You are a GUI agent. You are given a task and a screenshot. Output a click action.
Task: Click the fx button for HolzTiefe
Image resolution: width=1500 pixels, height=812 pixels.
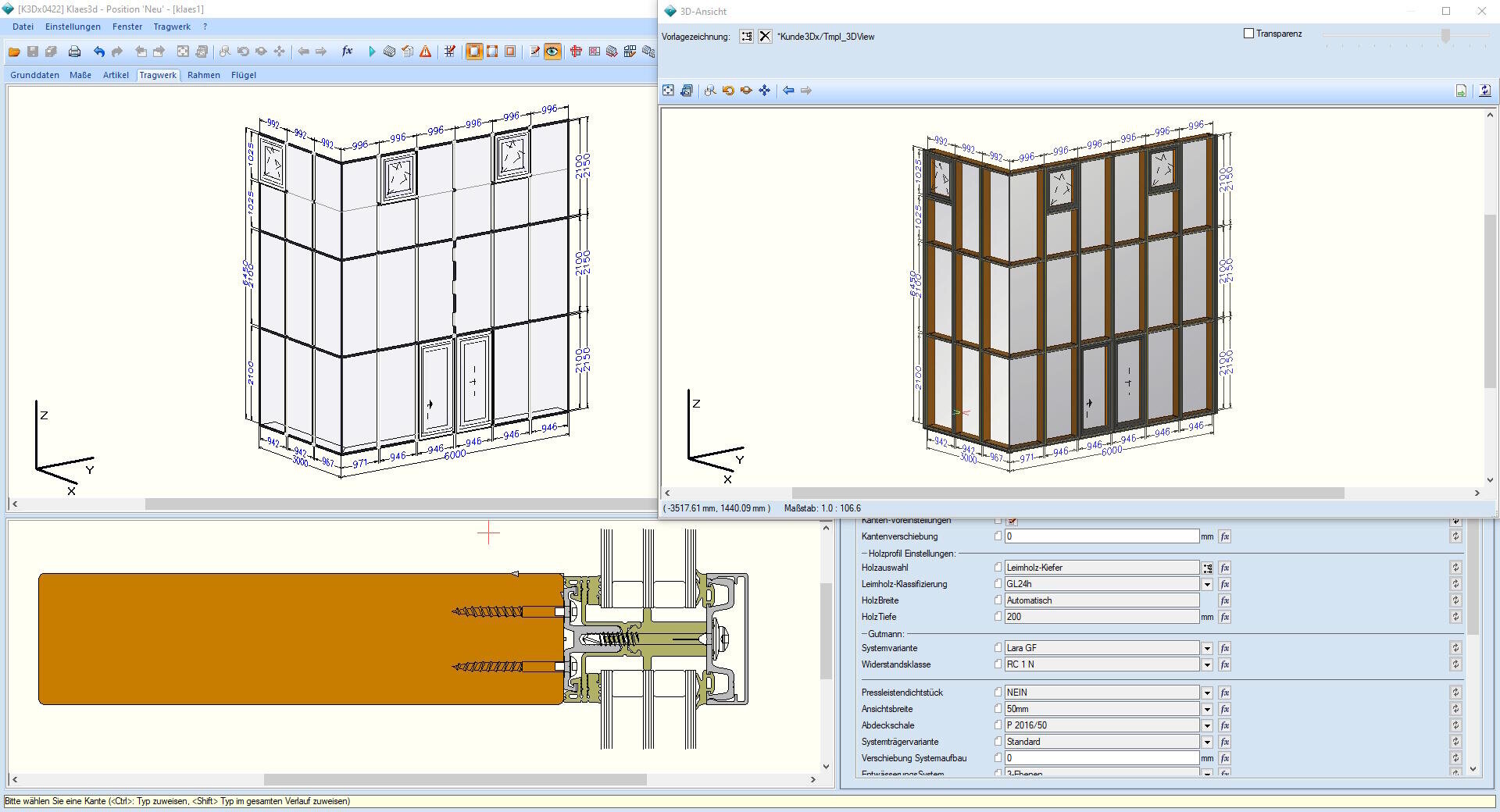click(1225, 617)
